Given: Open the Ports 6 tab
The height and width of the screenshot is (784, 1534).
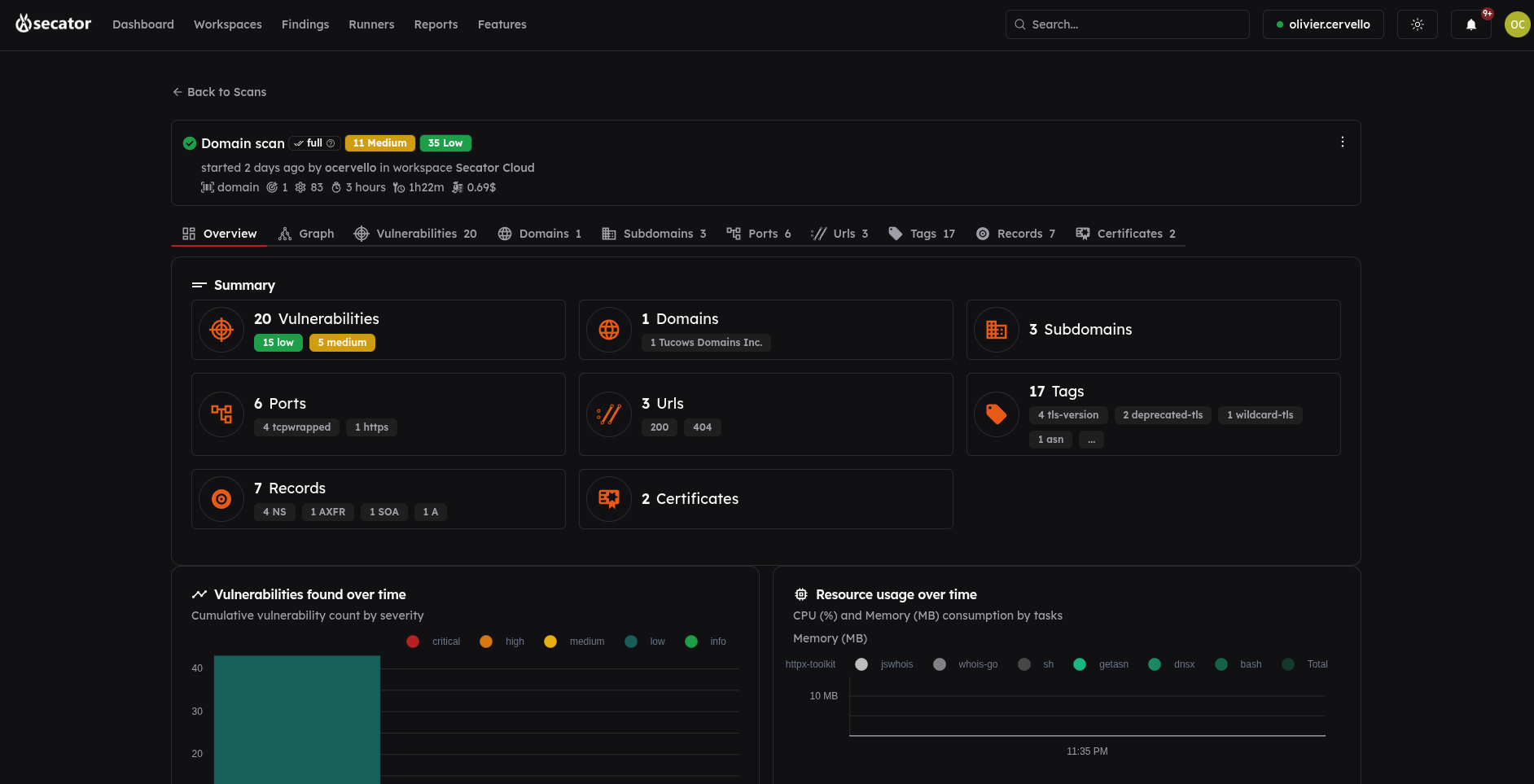Looking at the screenshot, I should 759,234.
